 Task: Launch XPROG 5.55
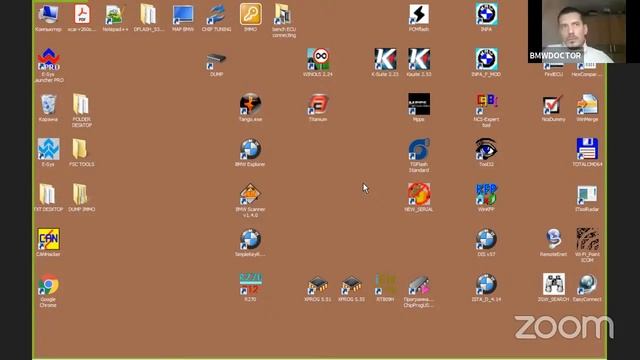coord(351,284)
